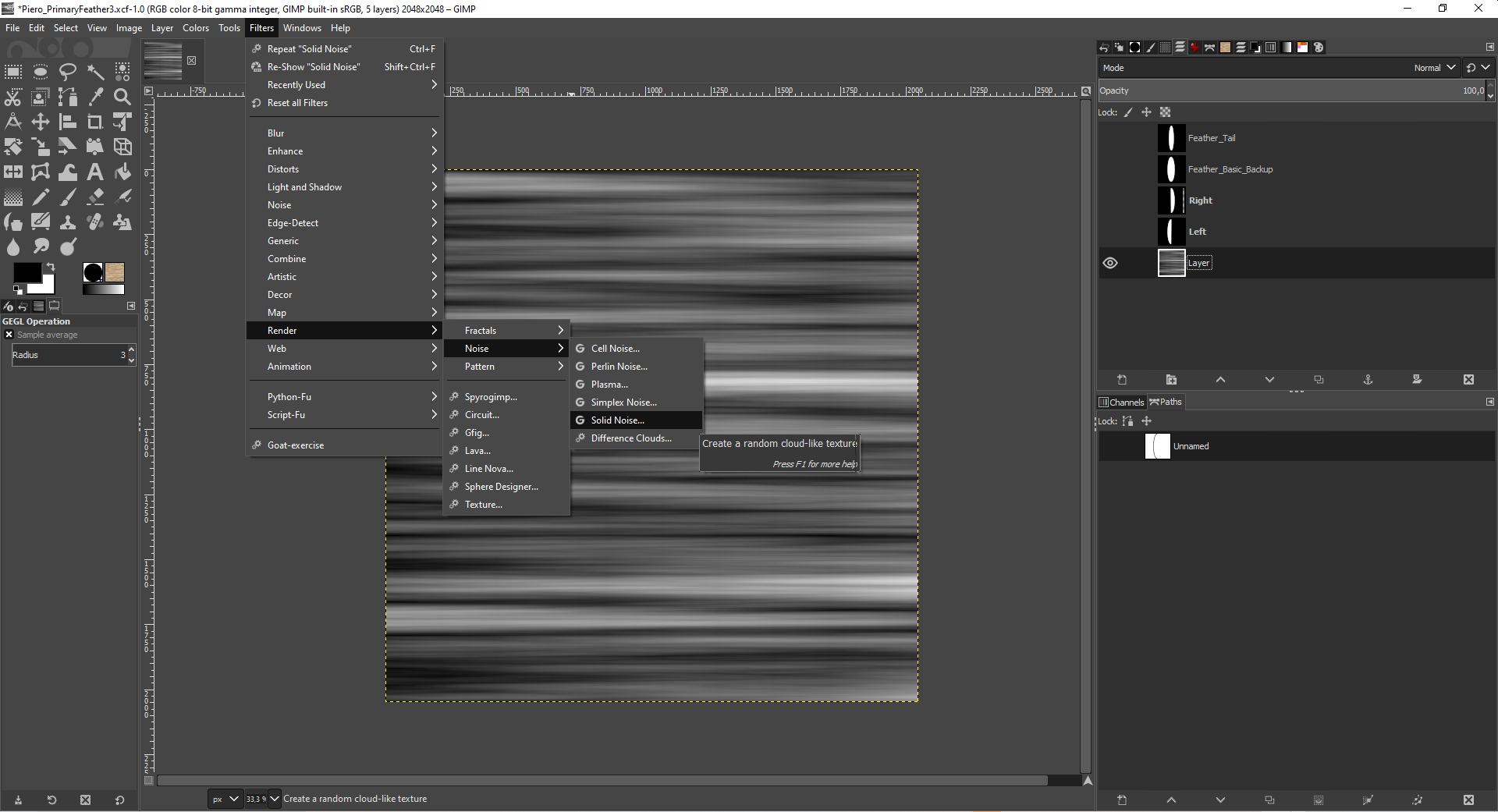Choose Difference Clouds from the Noise submenu
The image size is (1498, 812).
pos(631,438)
